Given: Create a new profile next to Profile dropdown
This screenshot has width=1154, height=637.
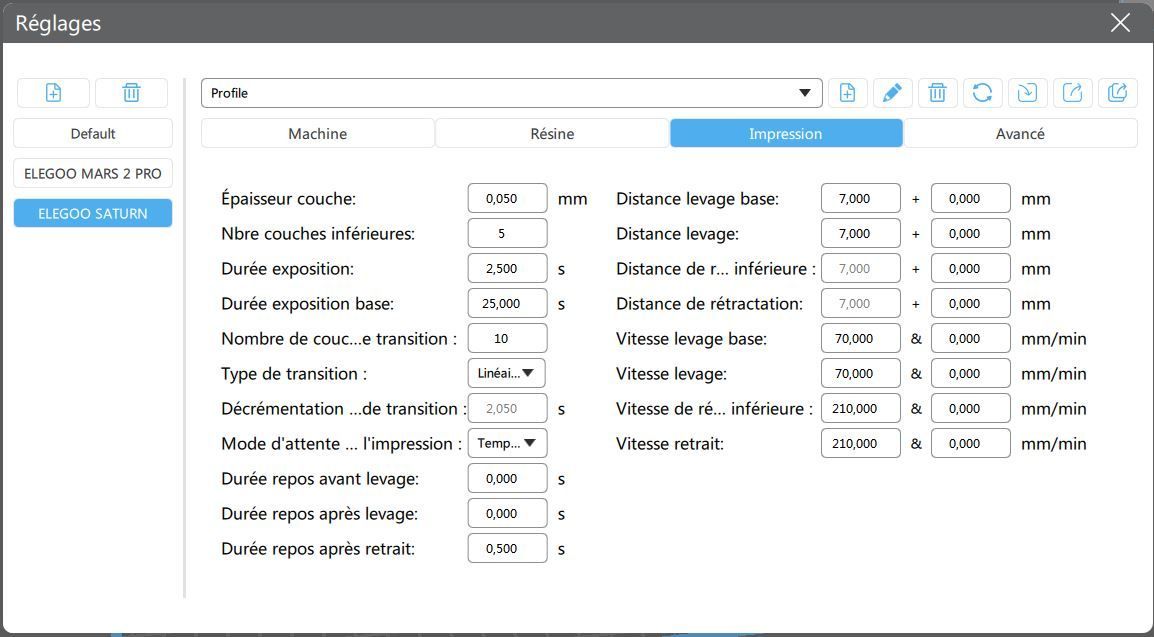Looking at the screenshot, I should click(847, 93).
